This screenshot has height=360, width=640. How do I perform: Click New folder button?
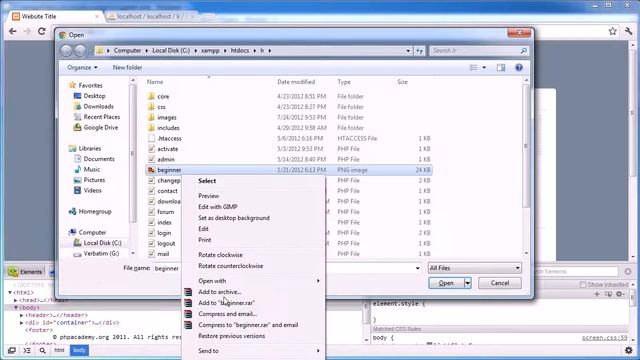(127, 68)
